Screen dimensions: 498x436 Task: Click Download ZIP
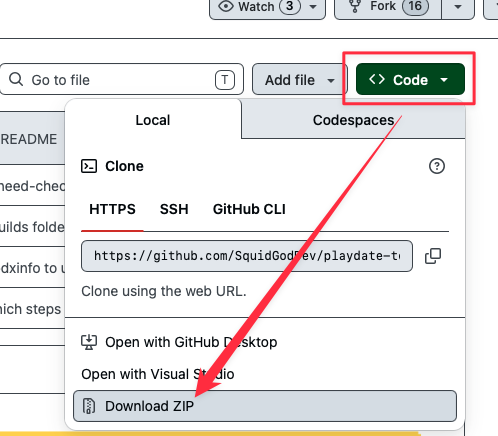pos(265,406)
